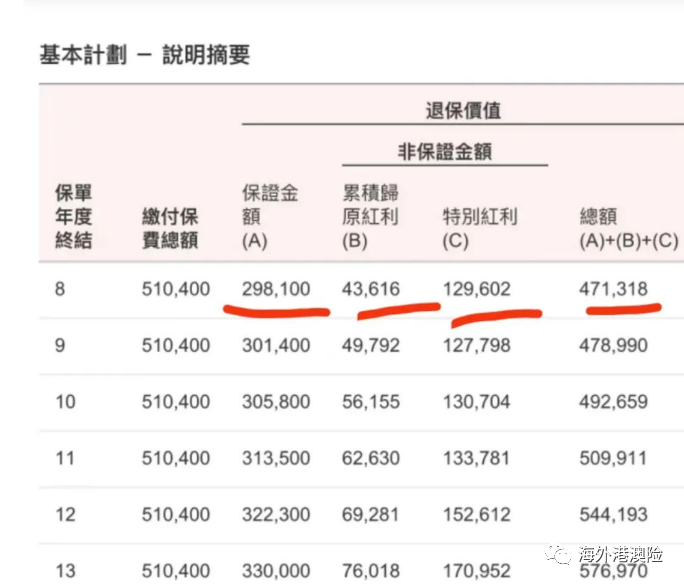
Task: Click reversionary bonus 56,155
Action: click(371, 402)
